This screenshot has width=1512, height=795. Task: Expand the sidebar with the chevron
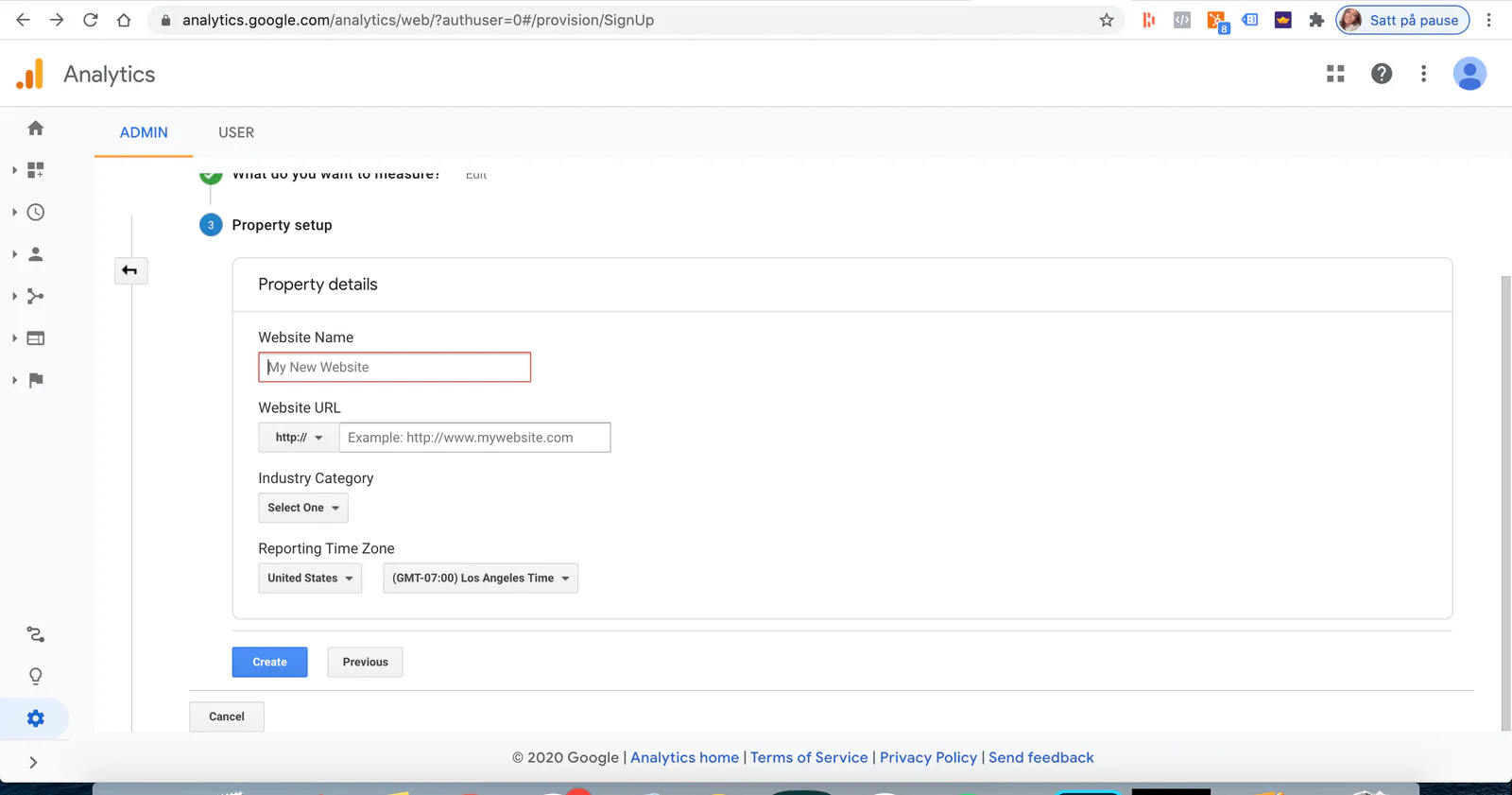(34, 763)
